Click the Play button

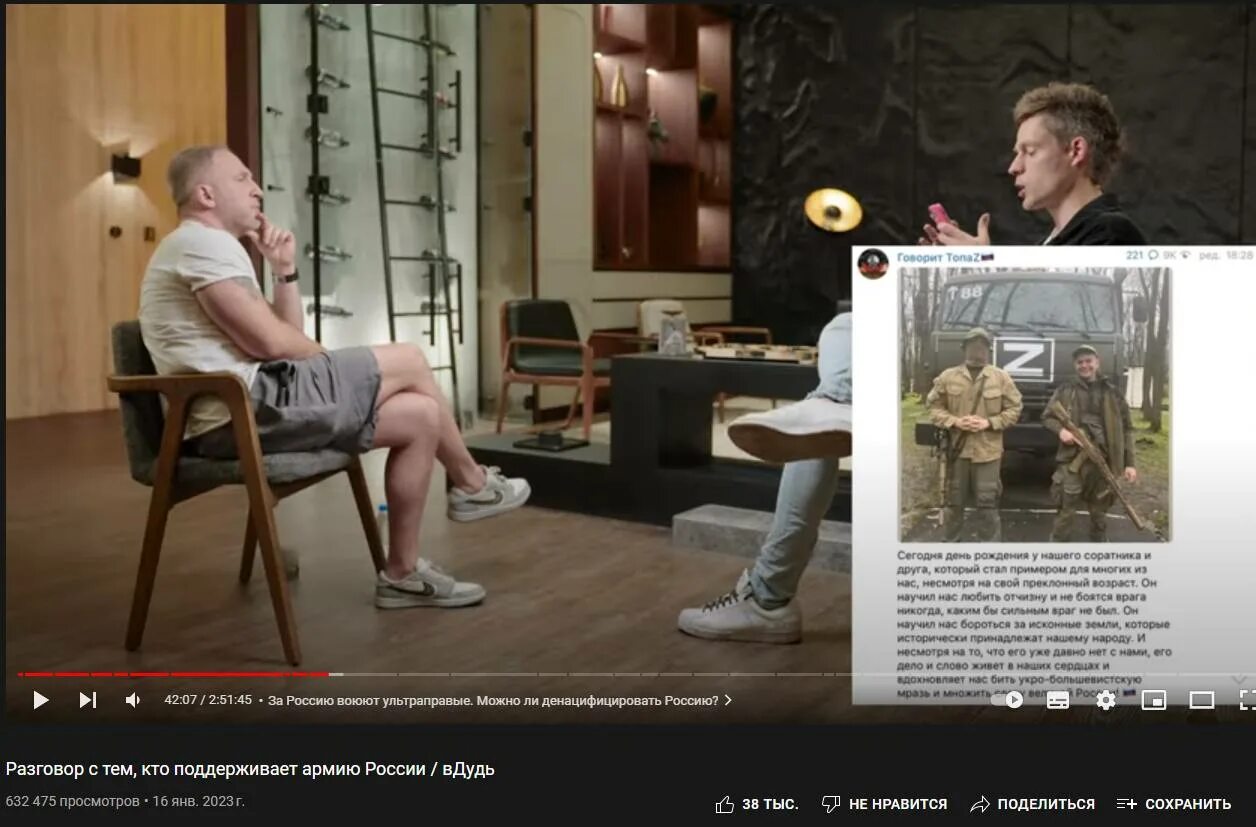(41, 700)
